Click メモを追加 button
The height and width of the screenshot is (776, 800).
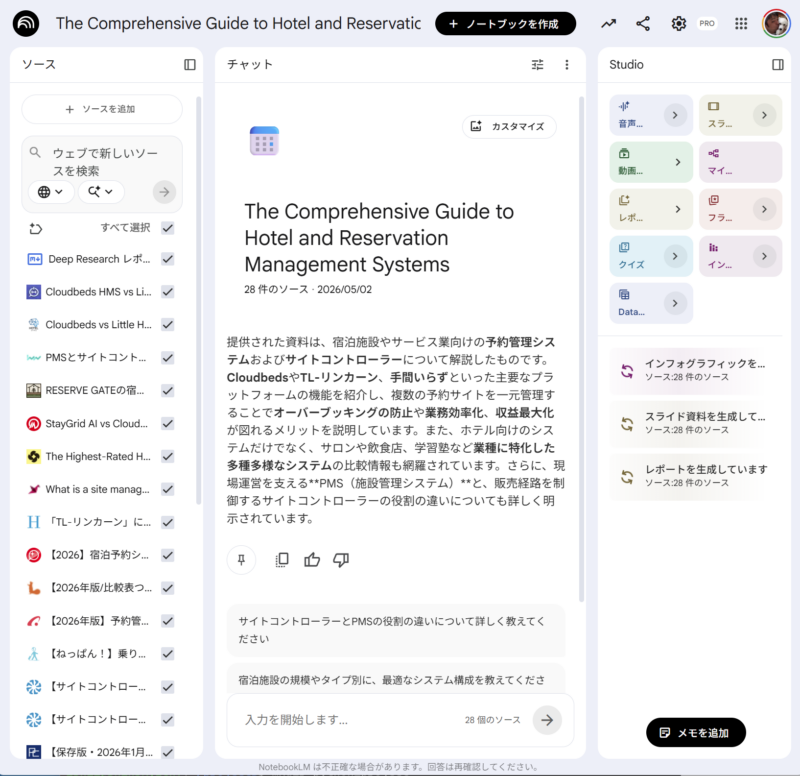pos(695,733)
